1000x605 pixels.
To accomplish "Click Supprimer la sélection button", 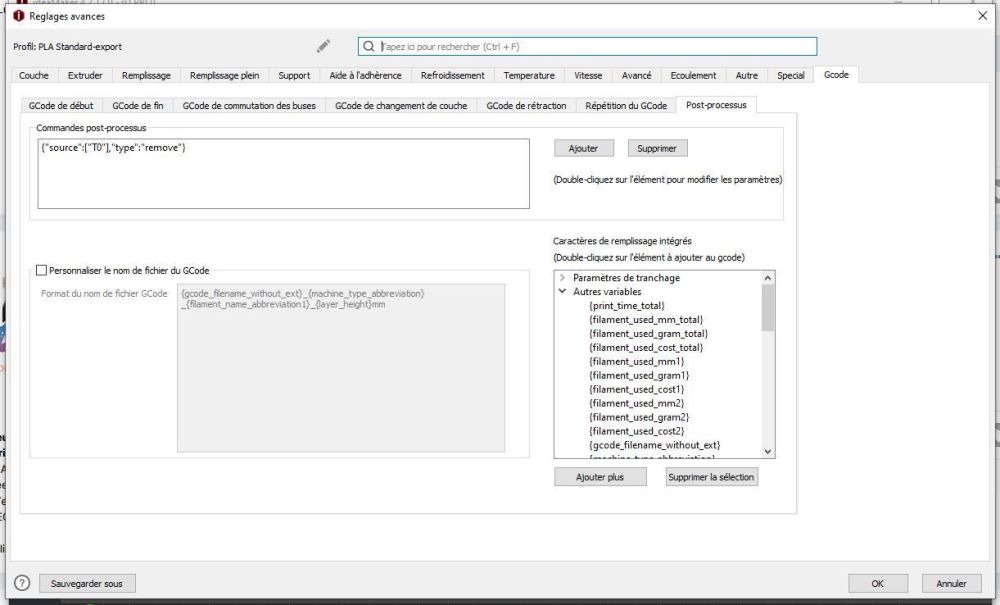I will point(711,477).
